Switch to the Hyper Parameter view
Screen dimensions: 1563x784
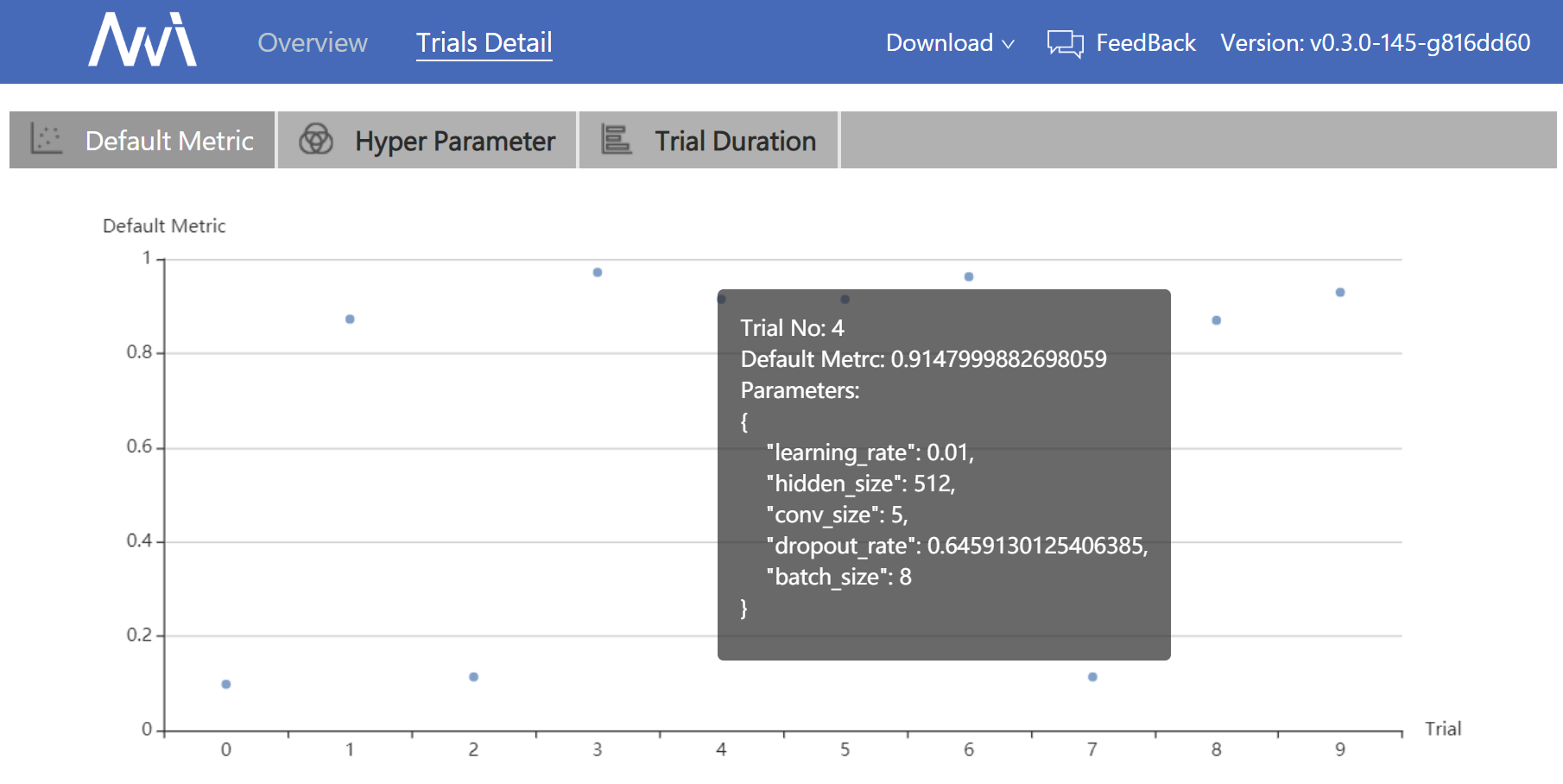pyautogui.click(x=455, y=140)
